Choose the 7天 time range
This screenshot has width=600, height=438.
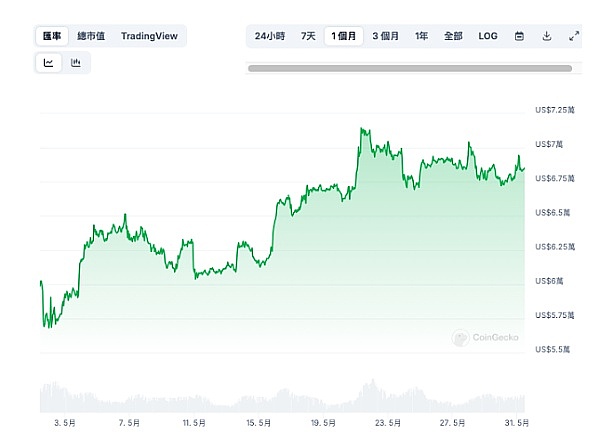(x=308, y=36)
